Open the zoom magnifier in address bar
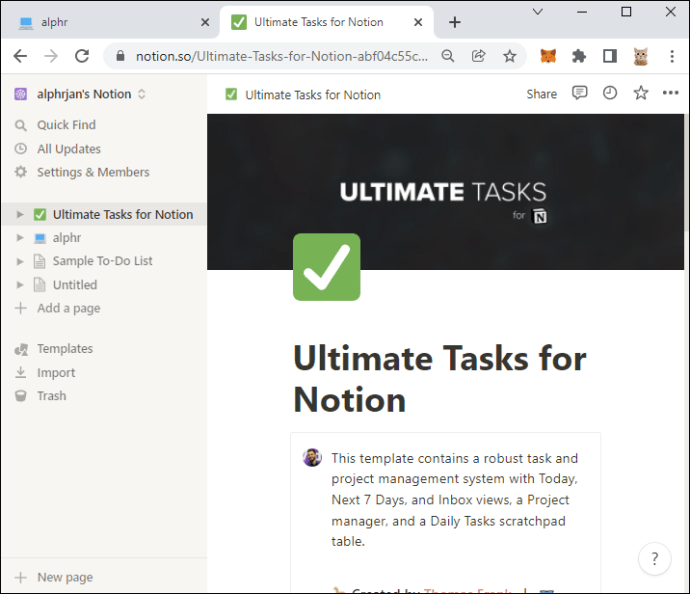 [x=448, y=56]
